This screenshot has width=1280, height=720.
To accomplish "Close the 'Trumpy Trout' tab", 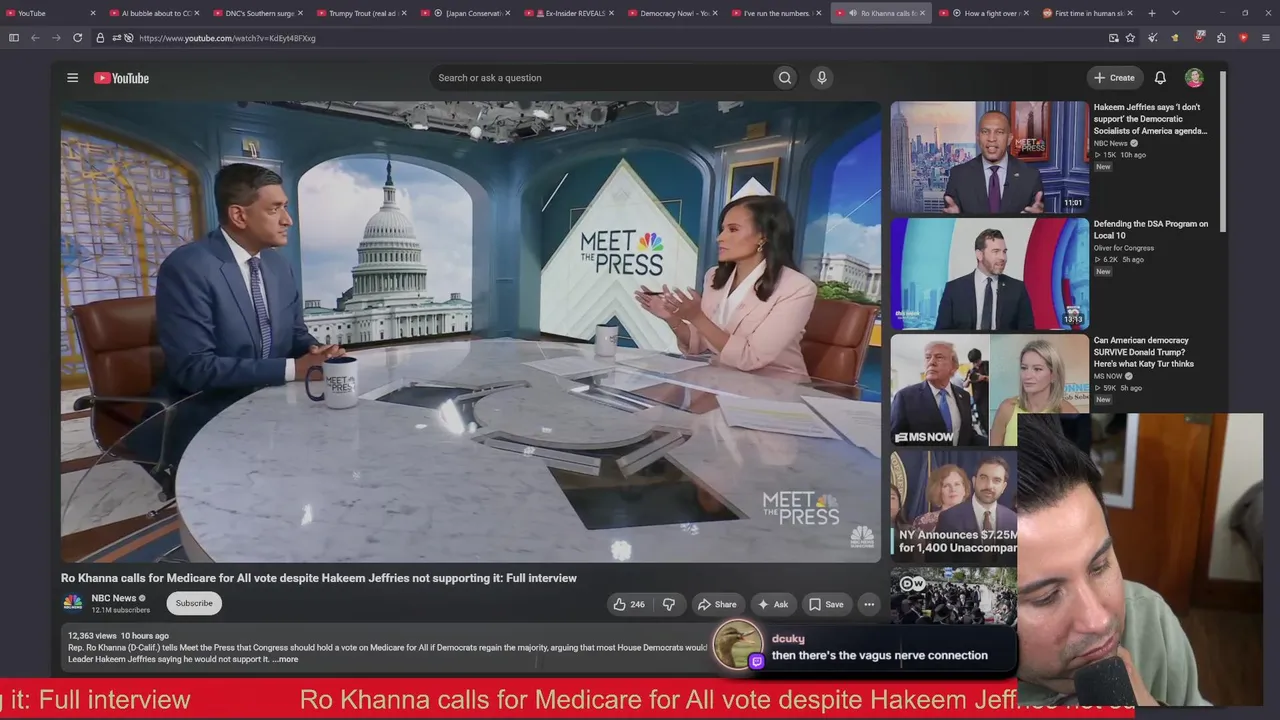I will coord(404,13).
